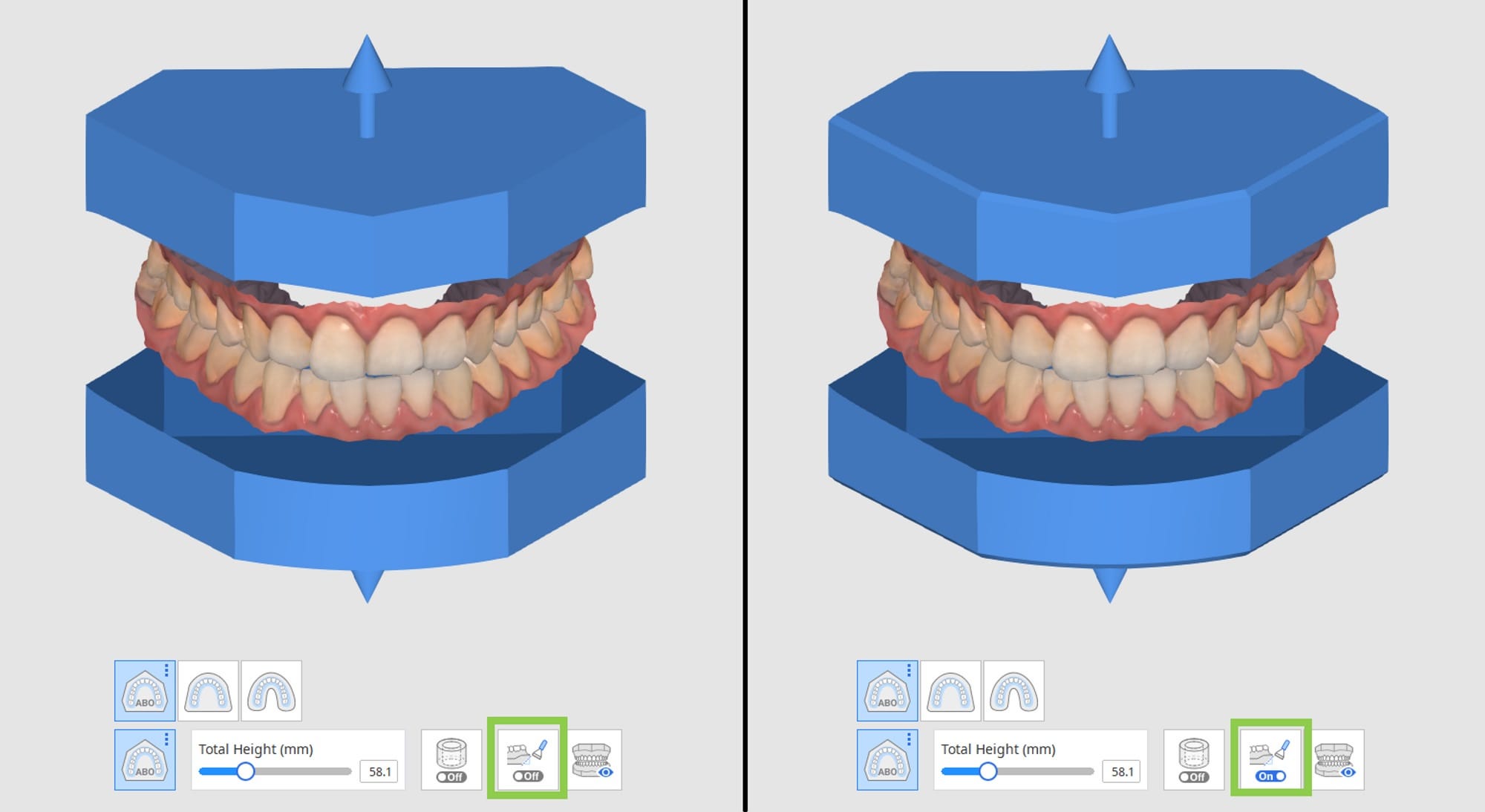1485x812 pixels.
Task: Select horseshoe base shape in left panel
Action: pos(271,691)
